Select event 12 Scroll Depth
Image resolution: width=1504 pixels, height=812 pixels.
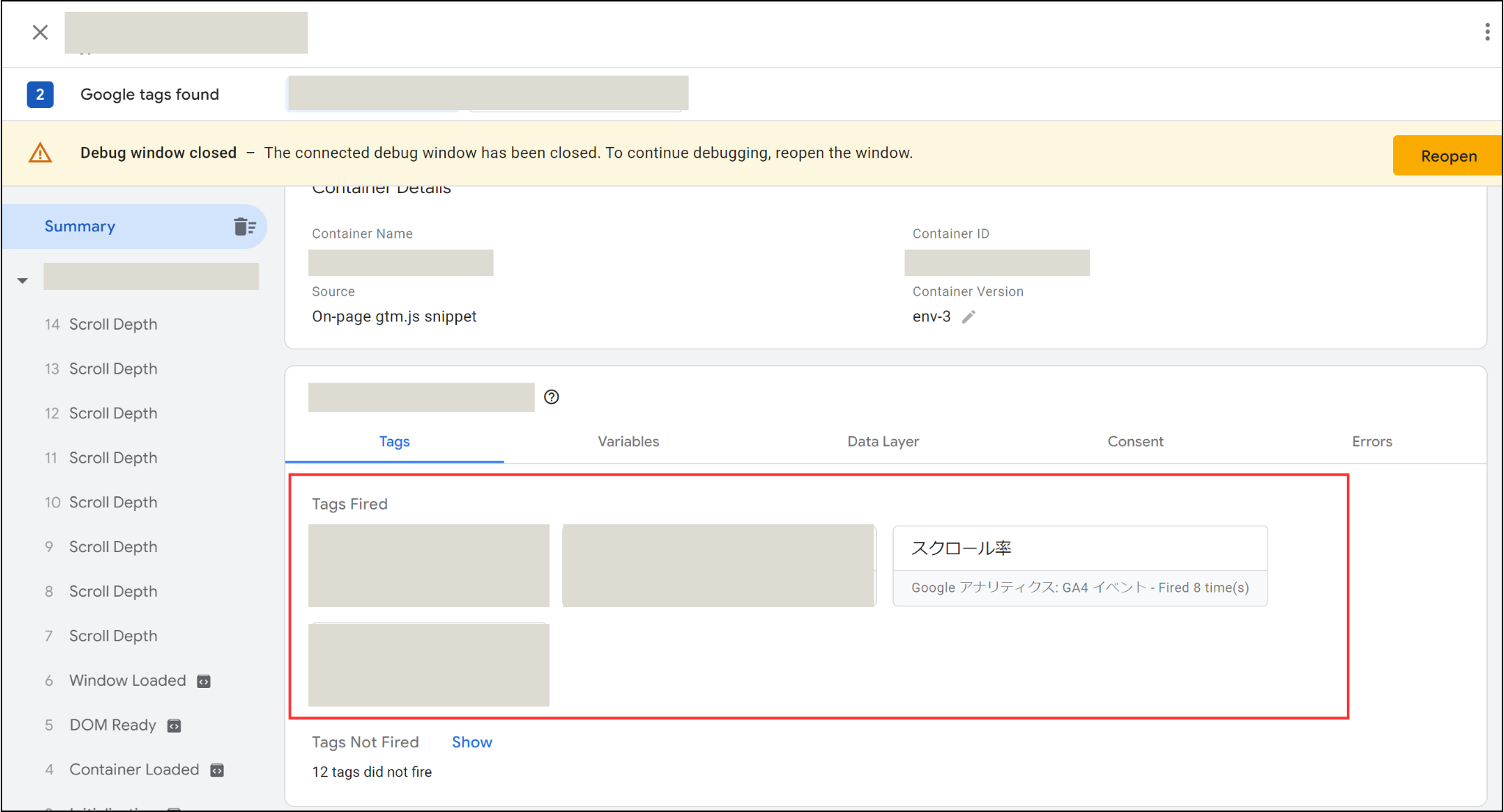click(x=101, y=413)
